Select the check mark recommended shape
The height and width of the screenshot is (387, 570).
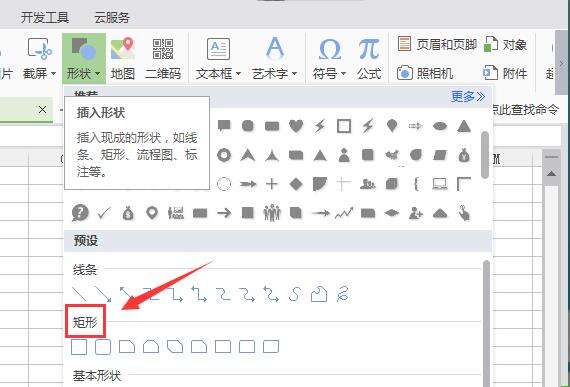[104, 213]
